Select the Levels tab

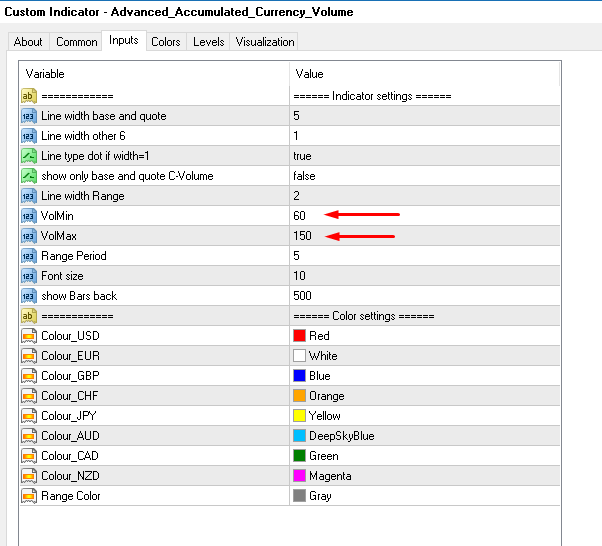[x=209, y=42]
